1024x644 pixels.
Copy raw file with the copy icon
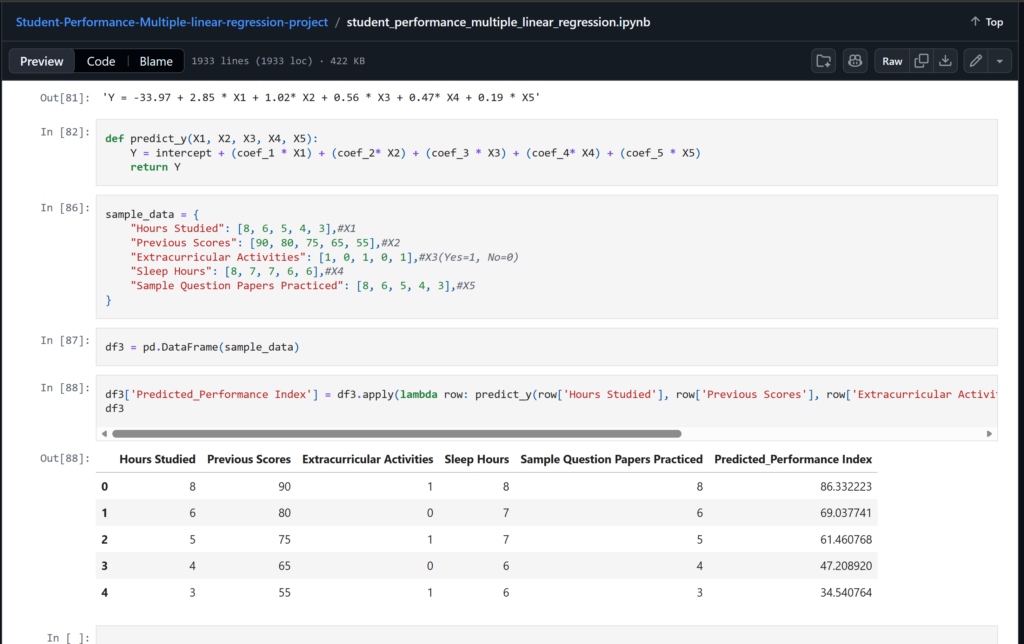click(x=921, y=61)
